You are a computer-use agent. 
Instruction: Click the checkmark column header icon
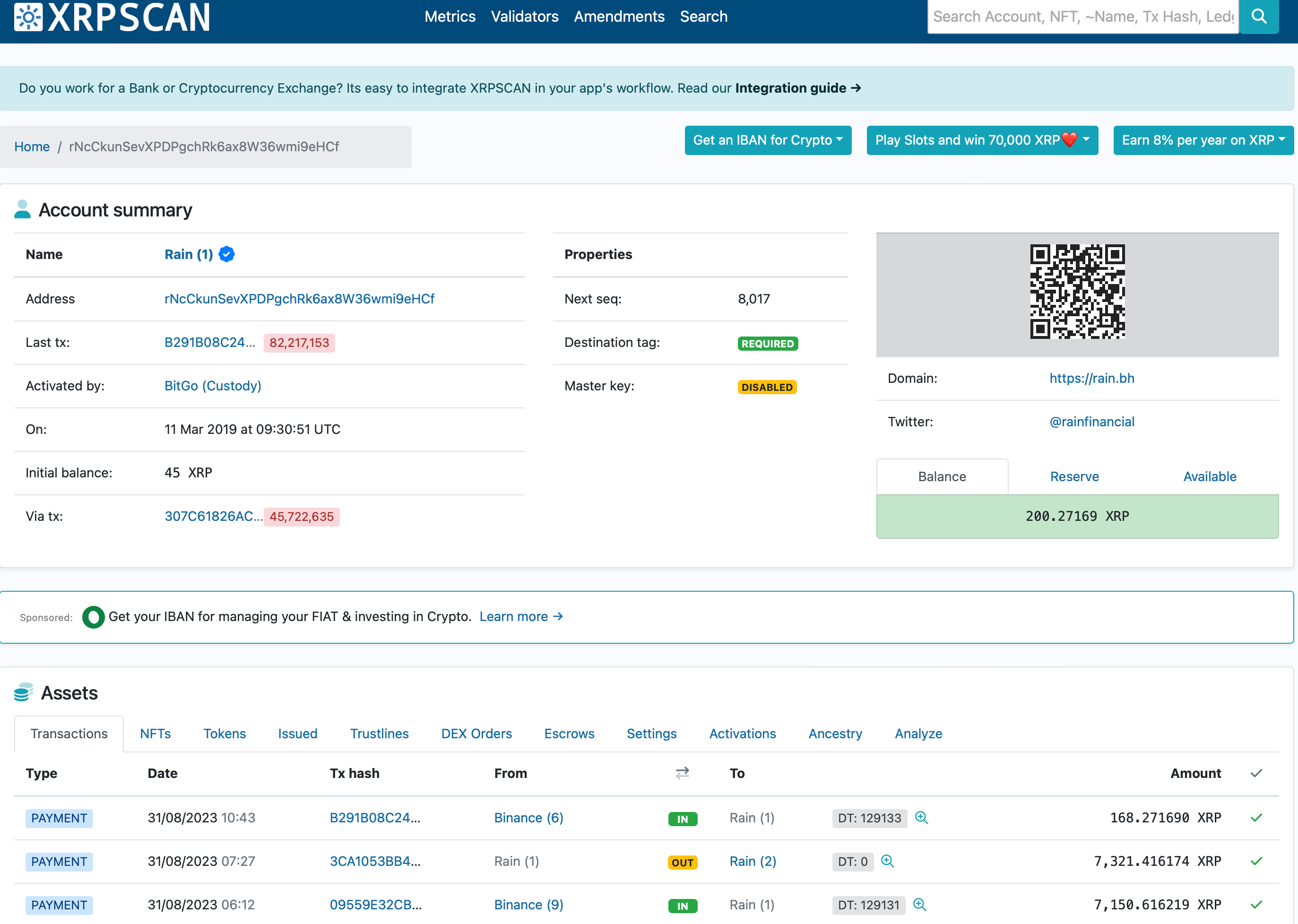coord(1256,773)
